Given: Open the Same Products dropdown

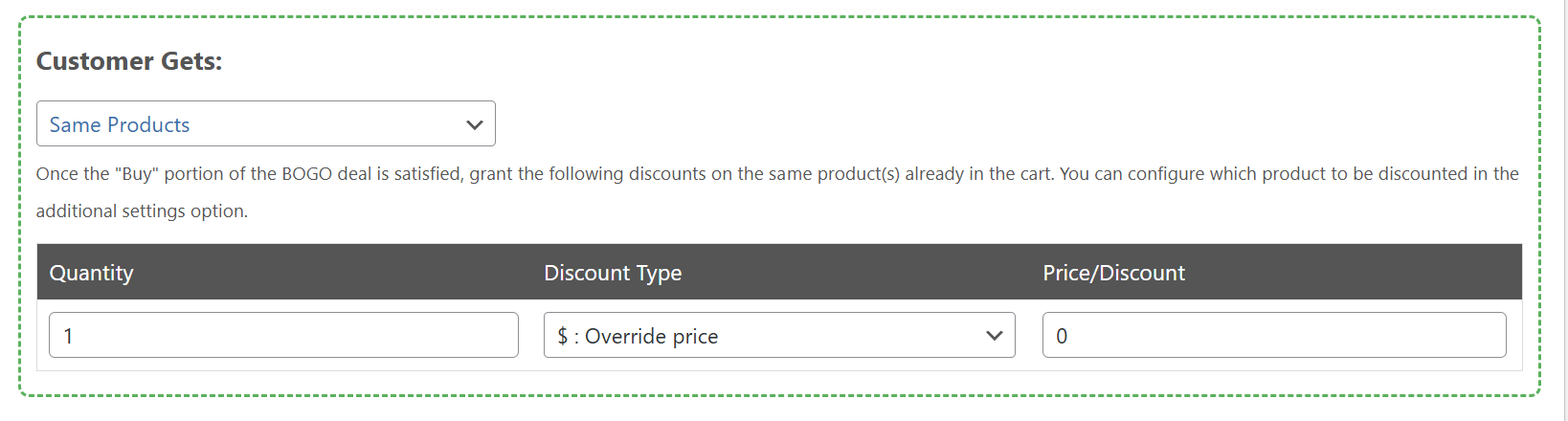Looking at the screenshot, I should tap(265, 124).
